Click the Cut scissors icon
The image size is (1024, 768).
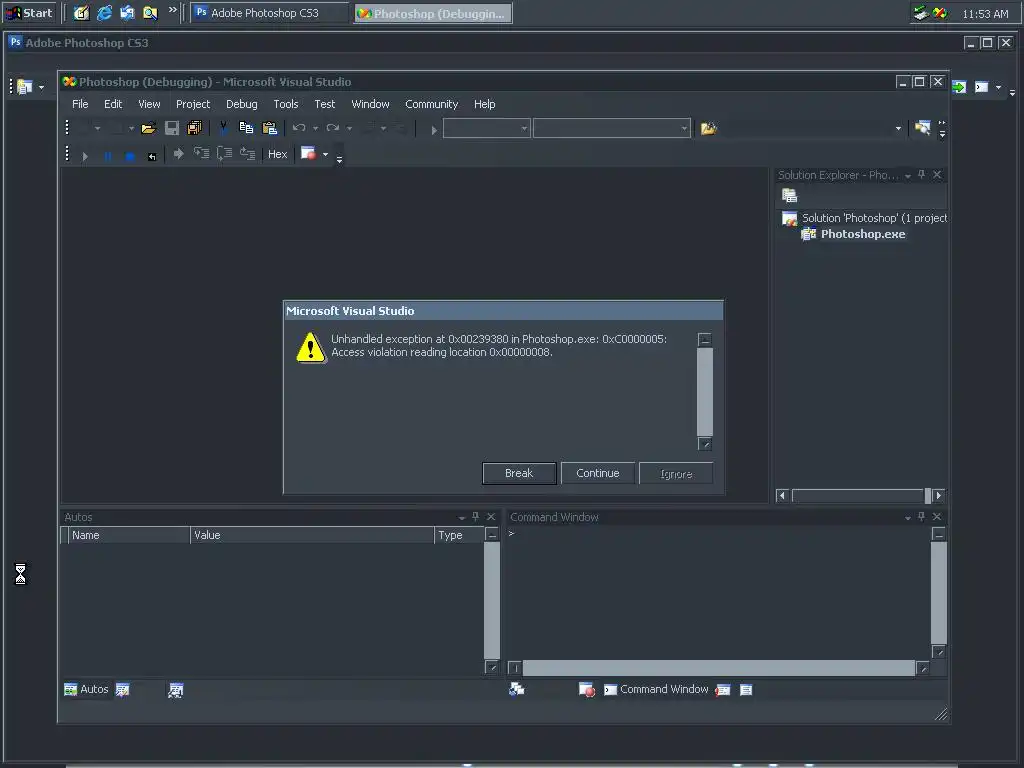click(223, 128)
